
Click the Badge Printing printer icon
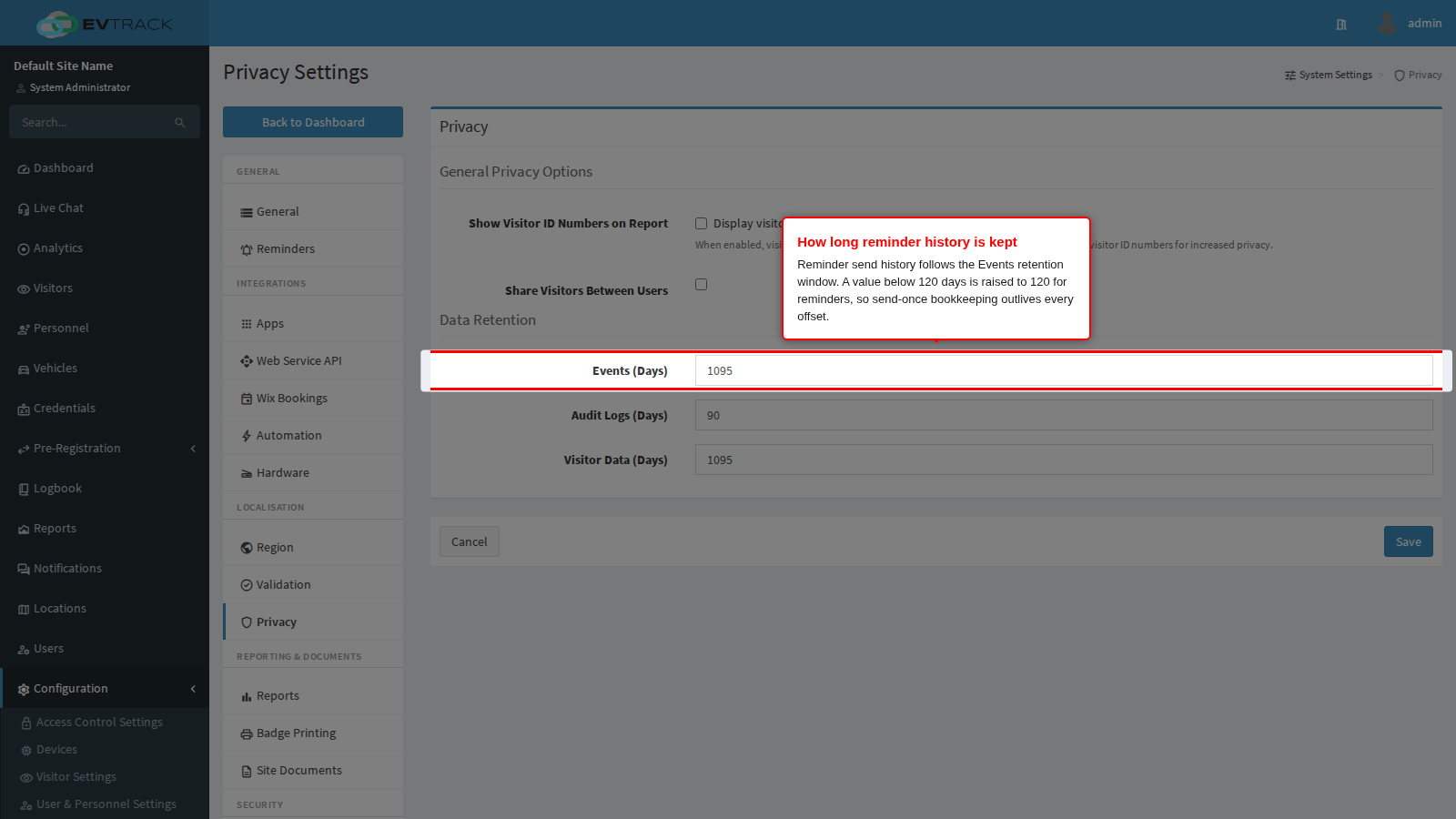247,734
